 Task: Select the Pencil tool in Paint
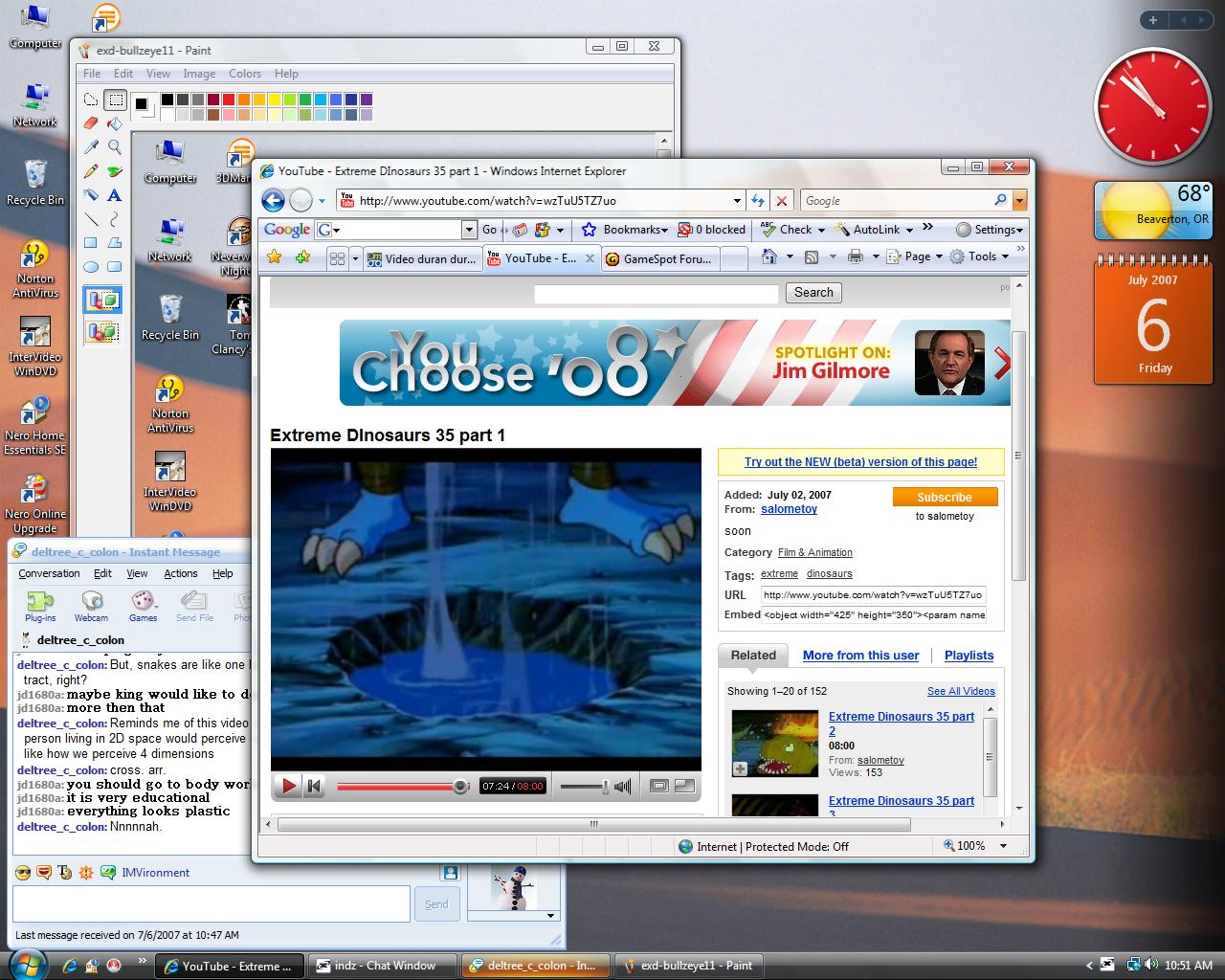tap(91, 171)
